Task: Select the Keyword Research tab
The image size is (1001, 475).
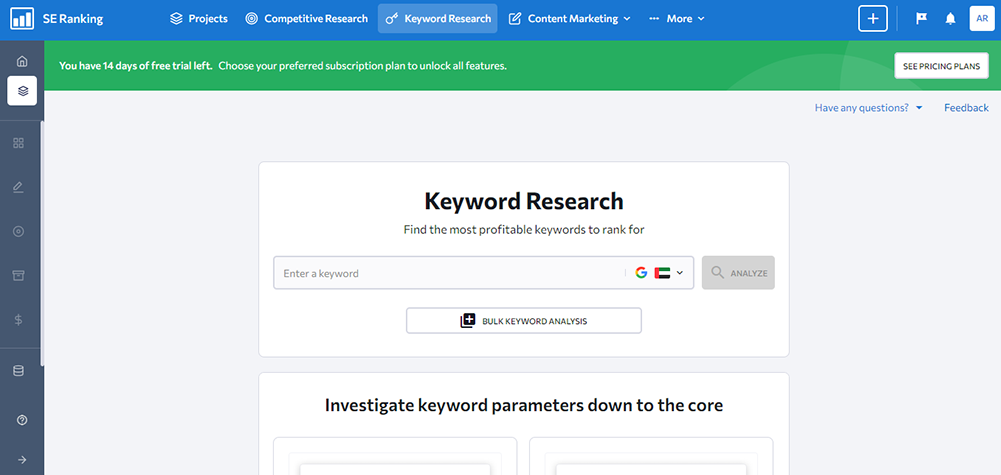Action: (438, 19)
